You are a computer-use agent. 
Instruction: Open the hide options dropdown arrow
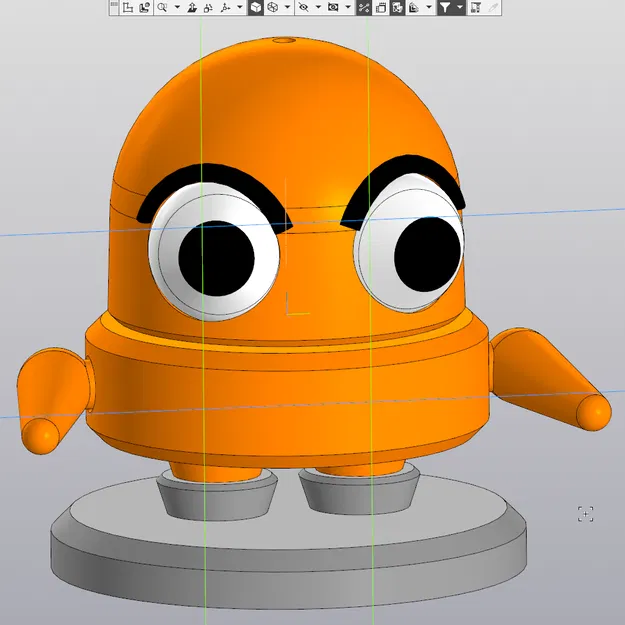[318, 7]
